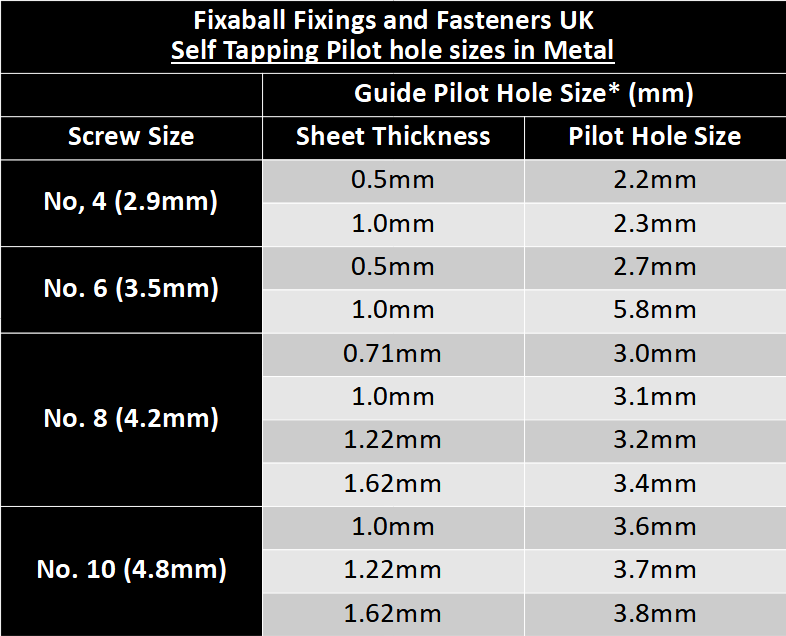The image size is (786, 636).
Task: Select the 0.71mm sheet thickness cell
Action: point(393,353)
